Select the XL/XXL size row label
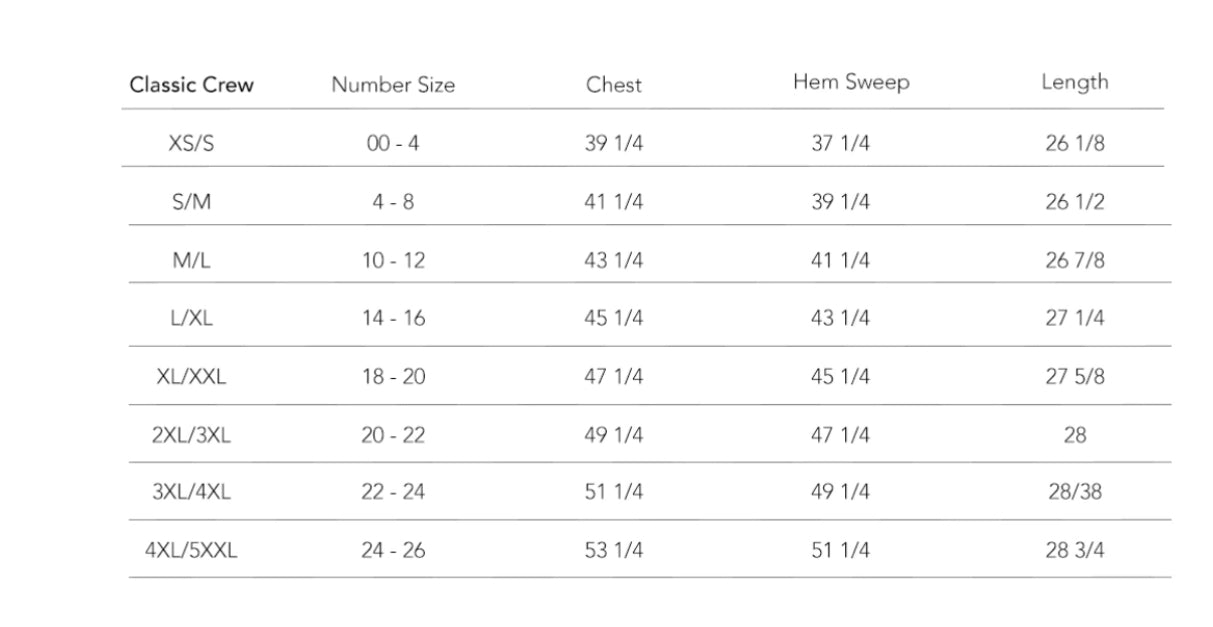This screenshot has width=1213, height=627. click(x=191, y=377)
